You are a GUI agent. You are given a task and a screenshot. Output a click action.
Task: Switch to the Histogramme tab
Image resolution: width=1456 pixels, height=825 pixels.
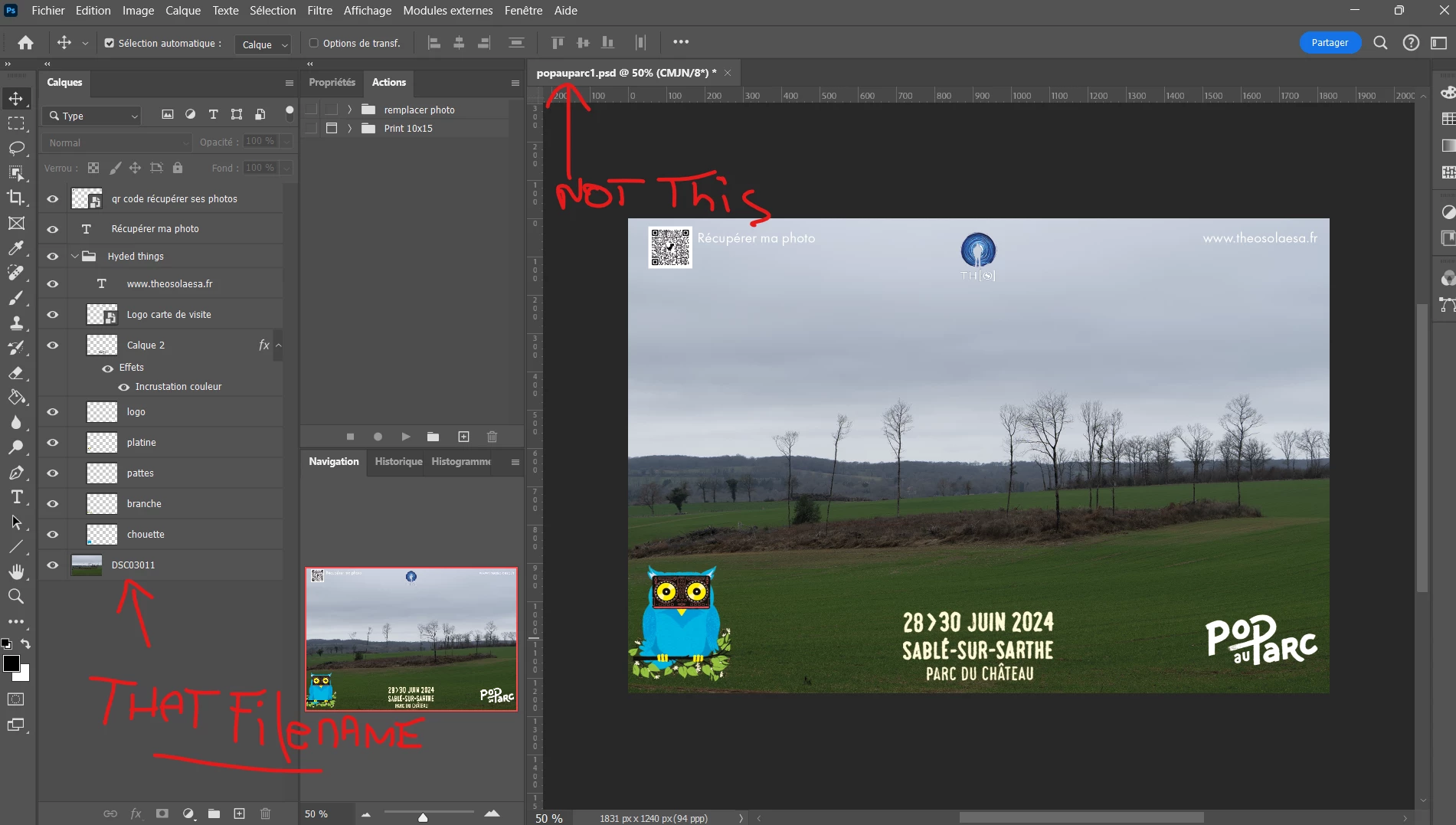[461, 461]
